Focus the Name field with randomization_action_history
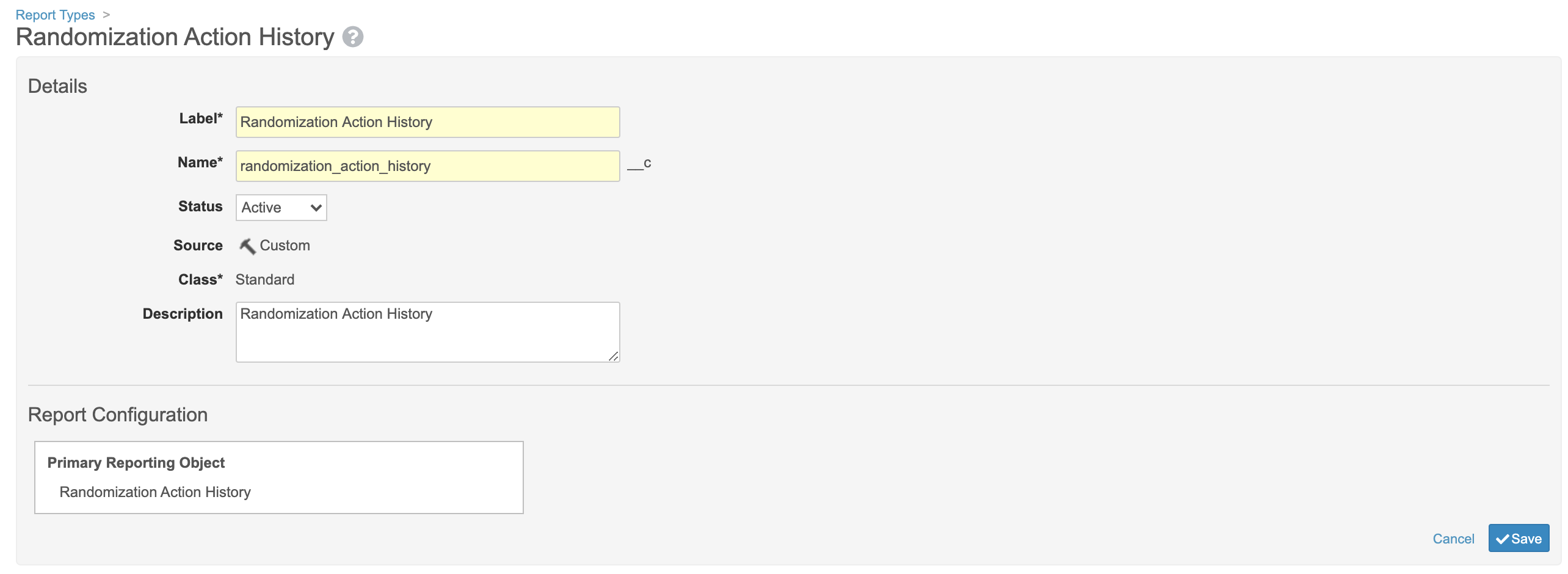The image size is (1568, 574). pos(427,166)
